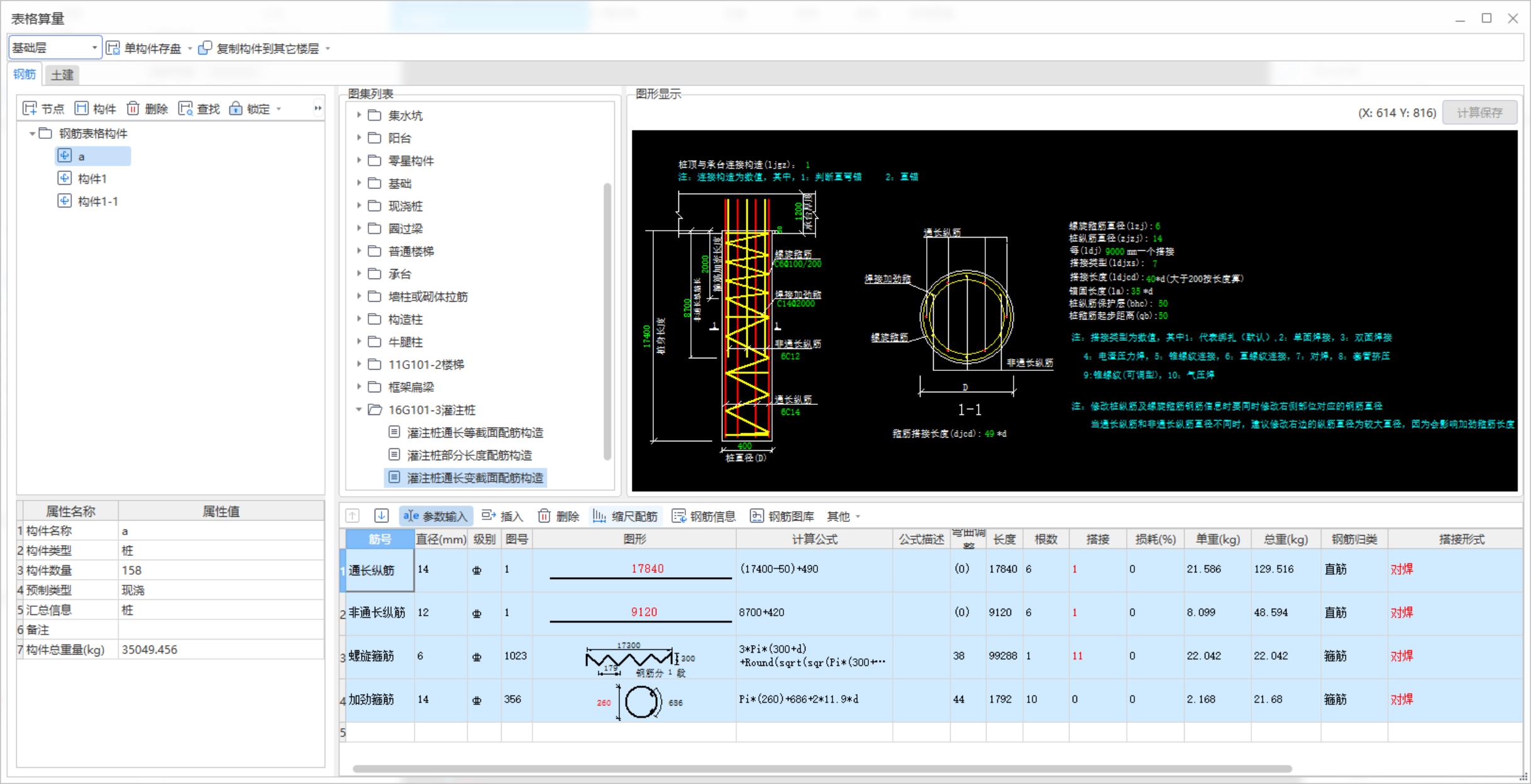Screen dimensions: 1531x784
Task: Add a new 节点 node
Action: 43,109
